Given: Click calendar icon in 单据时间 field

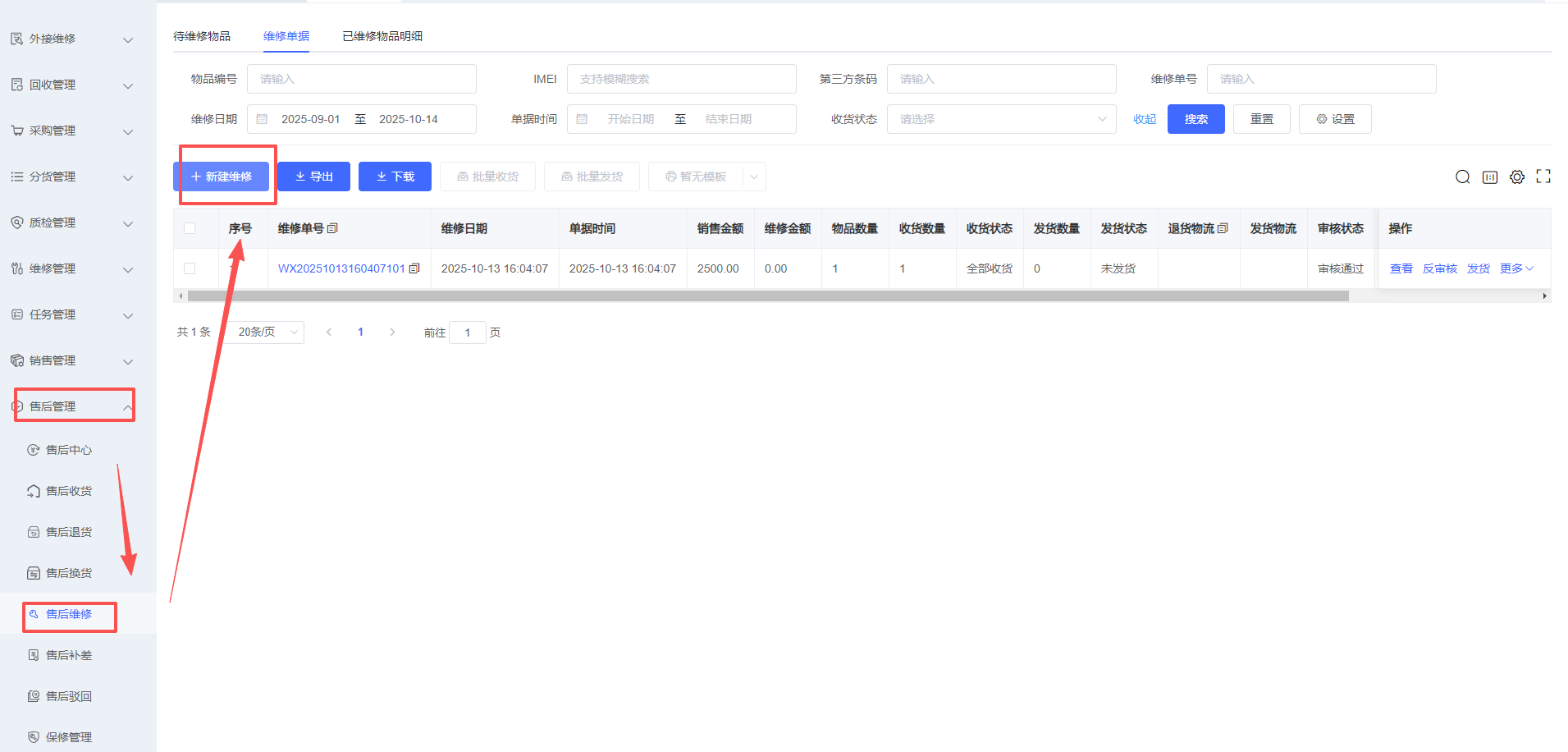Looking at the screenshot, I should tap(582, 119).
